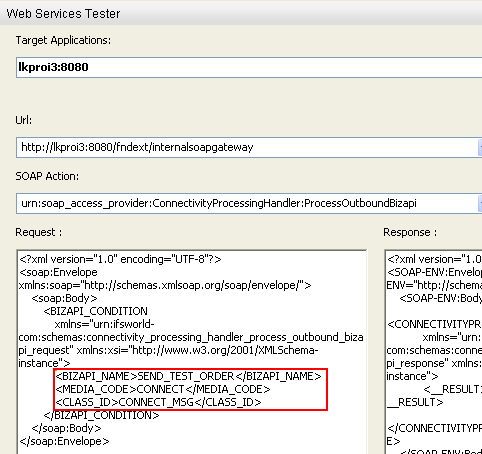
Task: Click the closing BIZAPI_CONDITION tag in Request
Action: (x=101, y=415)
